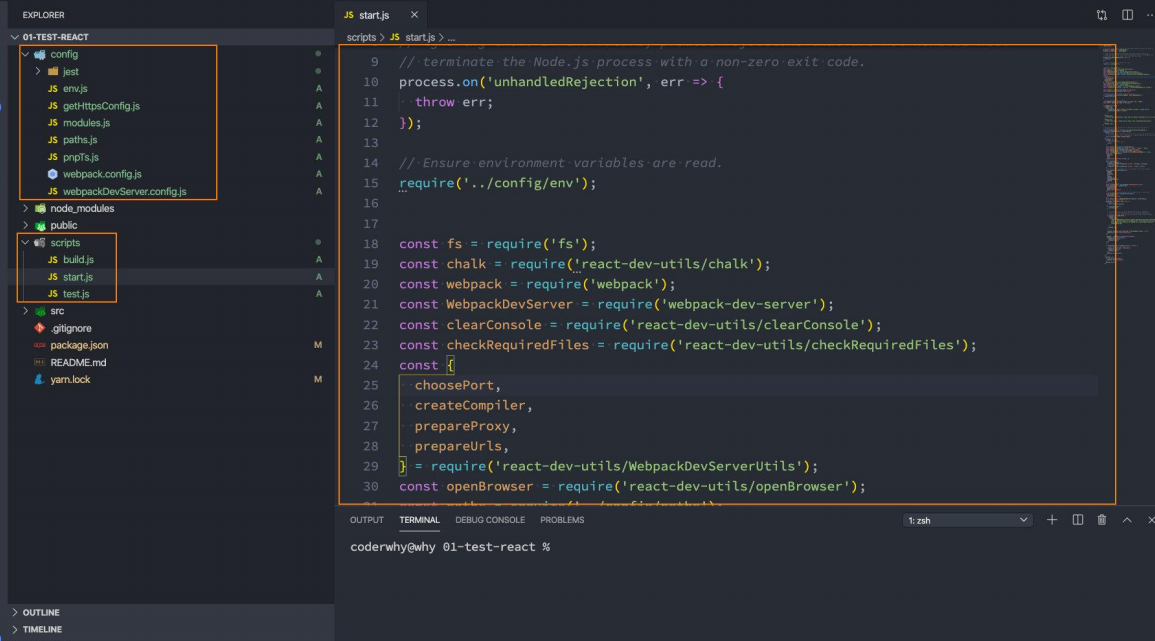Collapse the 01-TEST-REACT root section

coord(15,37)
